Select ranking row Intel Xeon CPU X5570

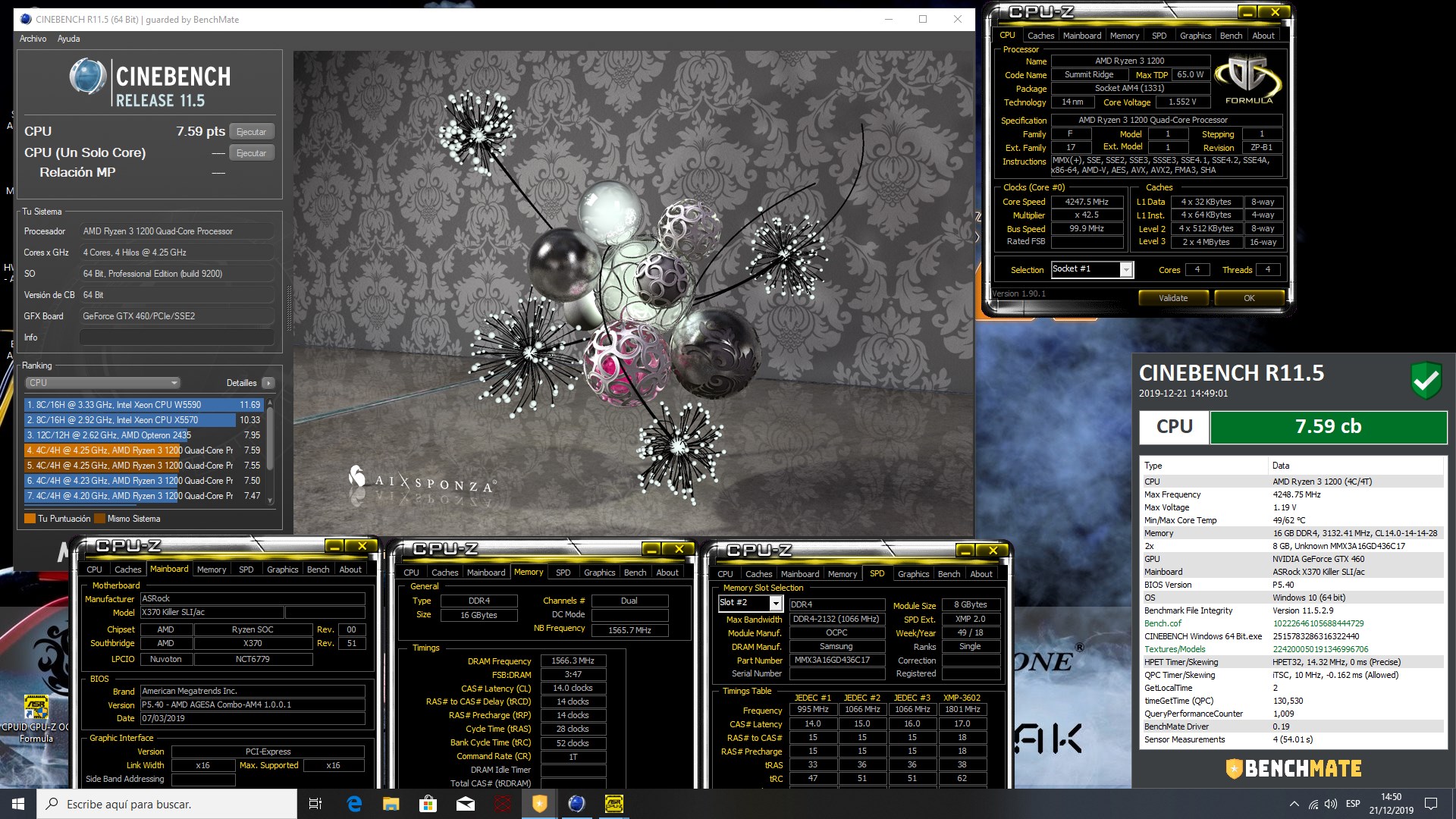coord(144,420)
